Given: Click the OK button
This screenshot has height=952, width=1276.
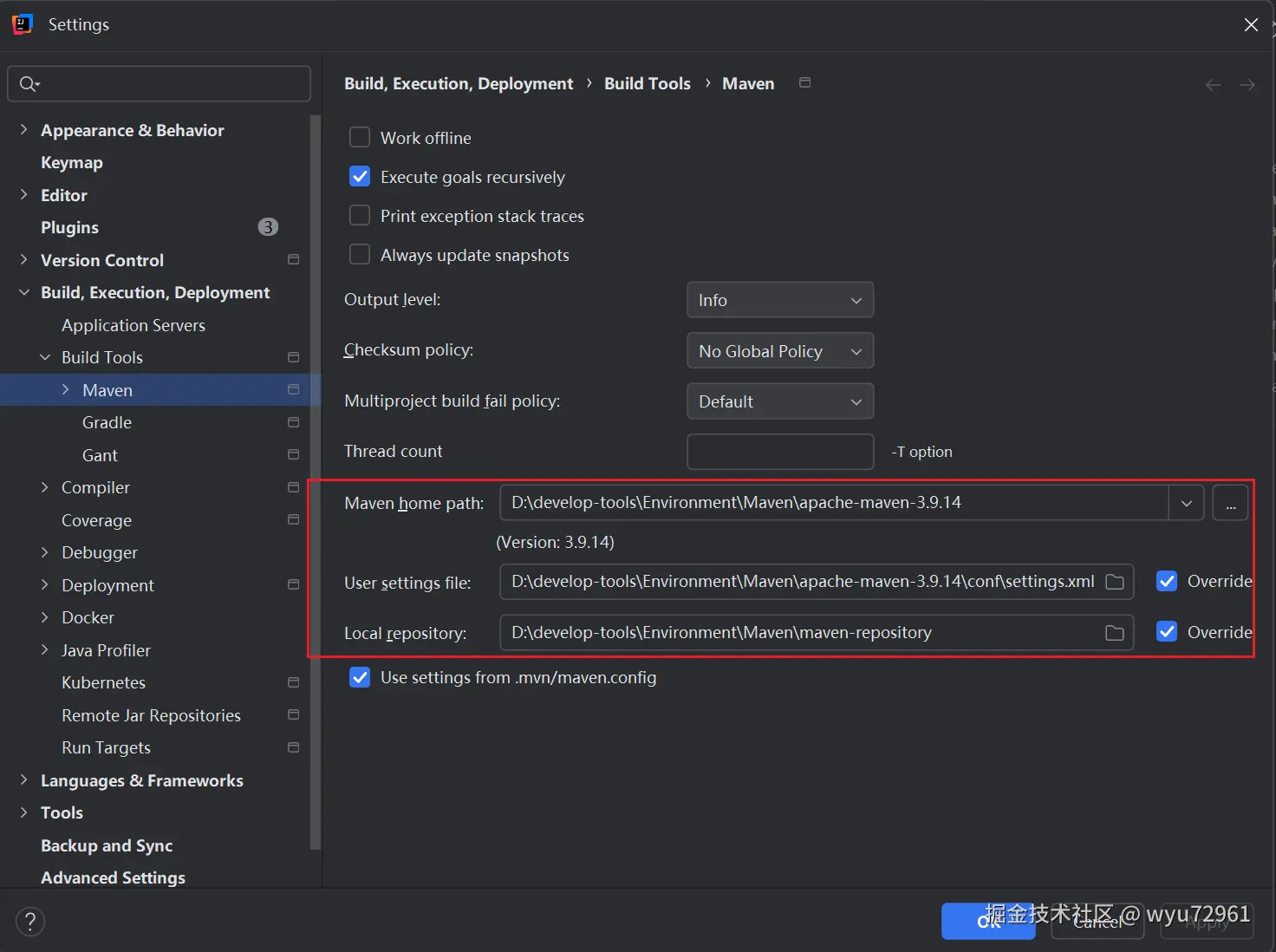Looking at the screenshot, I should click(x=988, y=921).
